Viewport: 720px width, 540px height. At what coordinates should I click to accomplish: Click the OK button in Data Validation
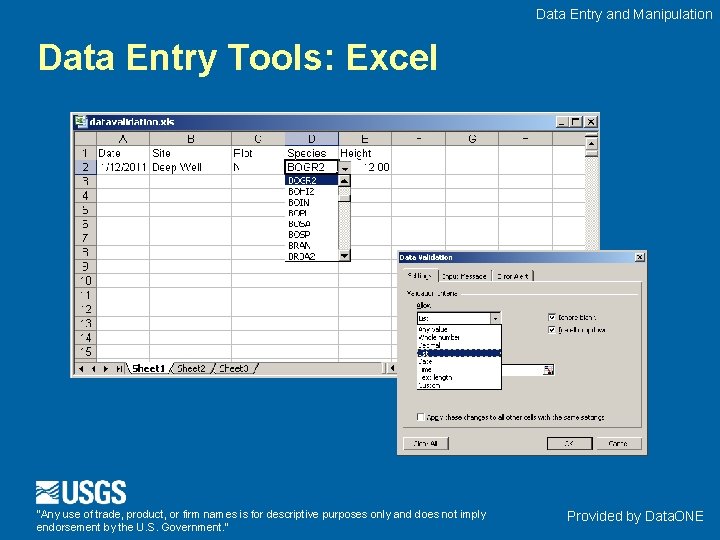tap(569, 444)
